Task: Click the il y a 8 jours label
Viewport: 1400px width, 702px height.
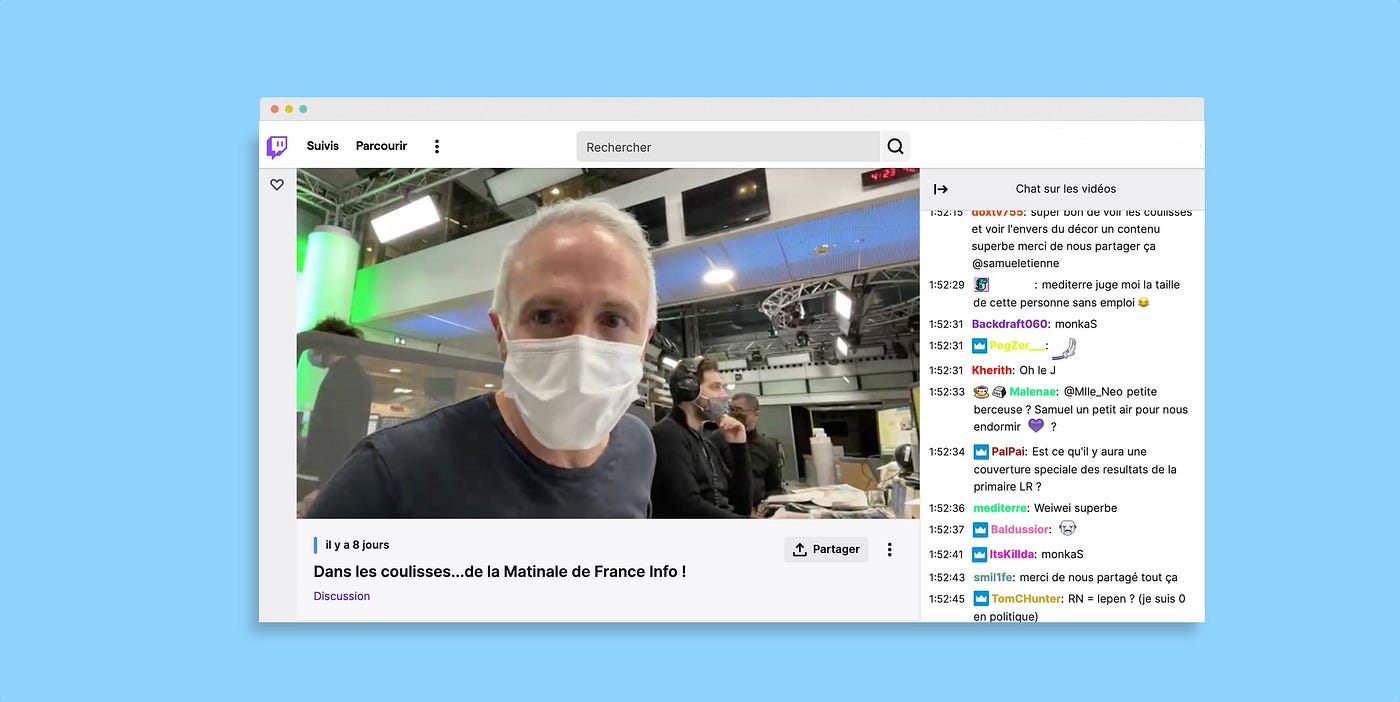Action: pos(357,545)
